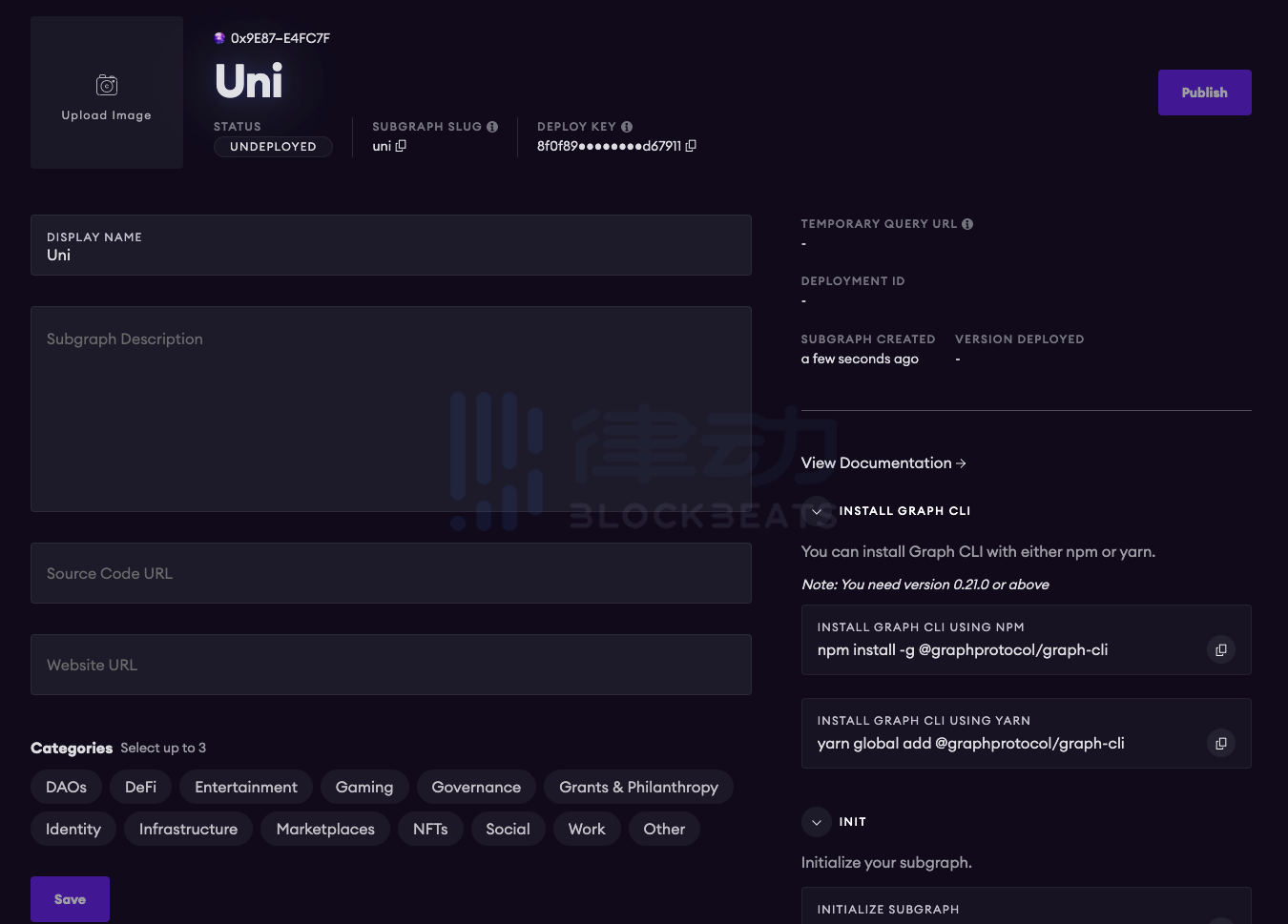Copy the yarn global add command
This screenshot has height=924, width=1288.
click(x=1221, y=743)
